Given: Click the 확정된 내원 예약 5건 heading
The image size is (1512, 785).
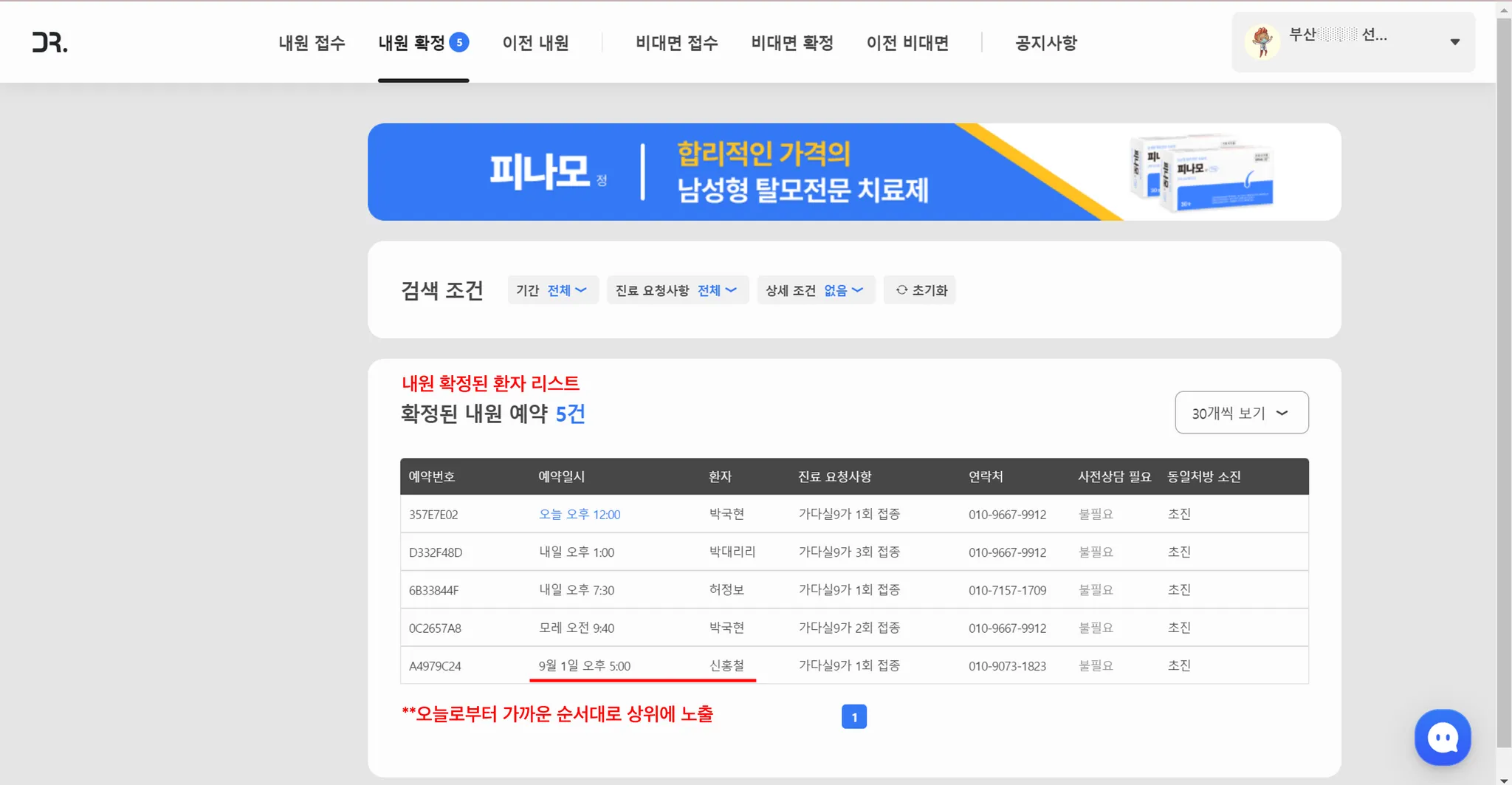Looking at the screenshot, I should click(x=493, y=414).
